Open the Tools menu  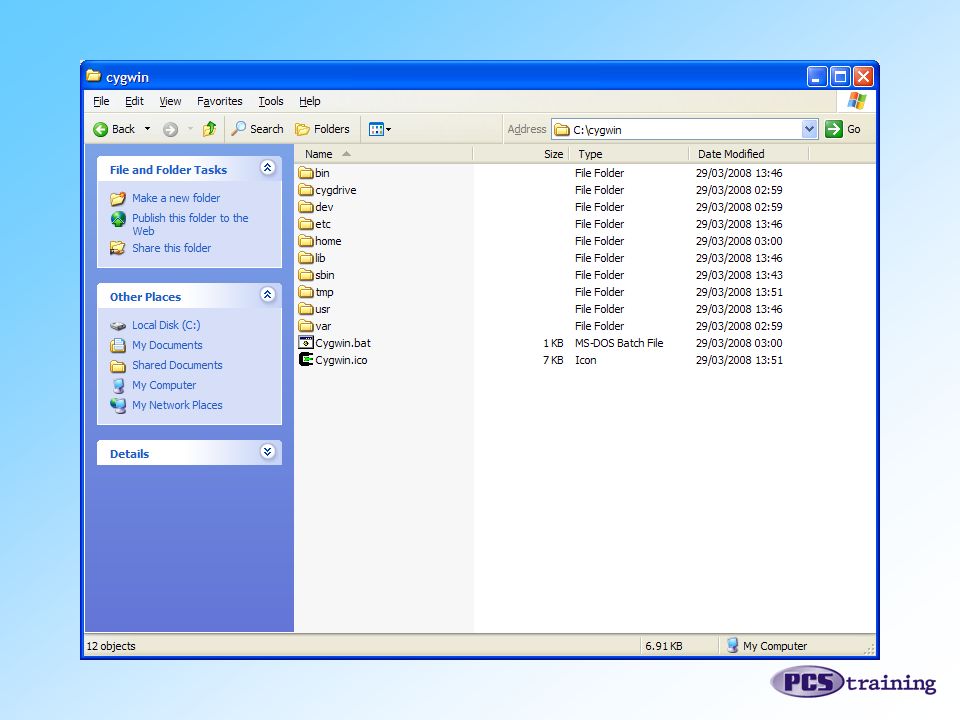point(271,101)
